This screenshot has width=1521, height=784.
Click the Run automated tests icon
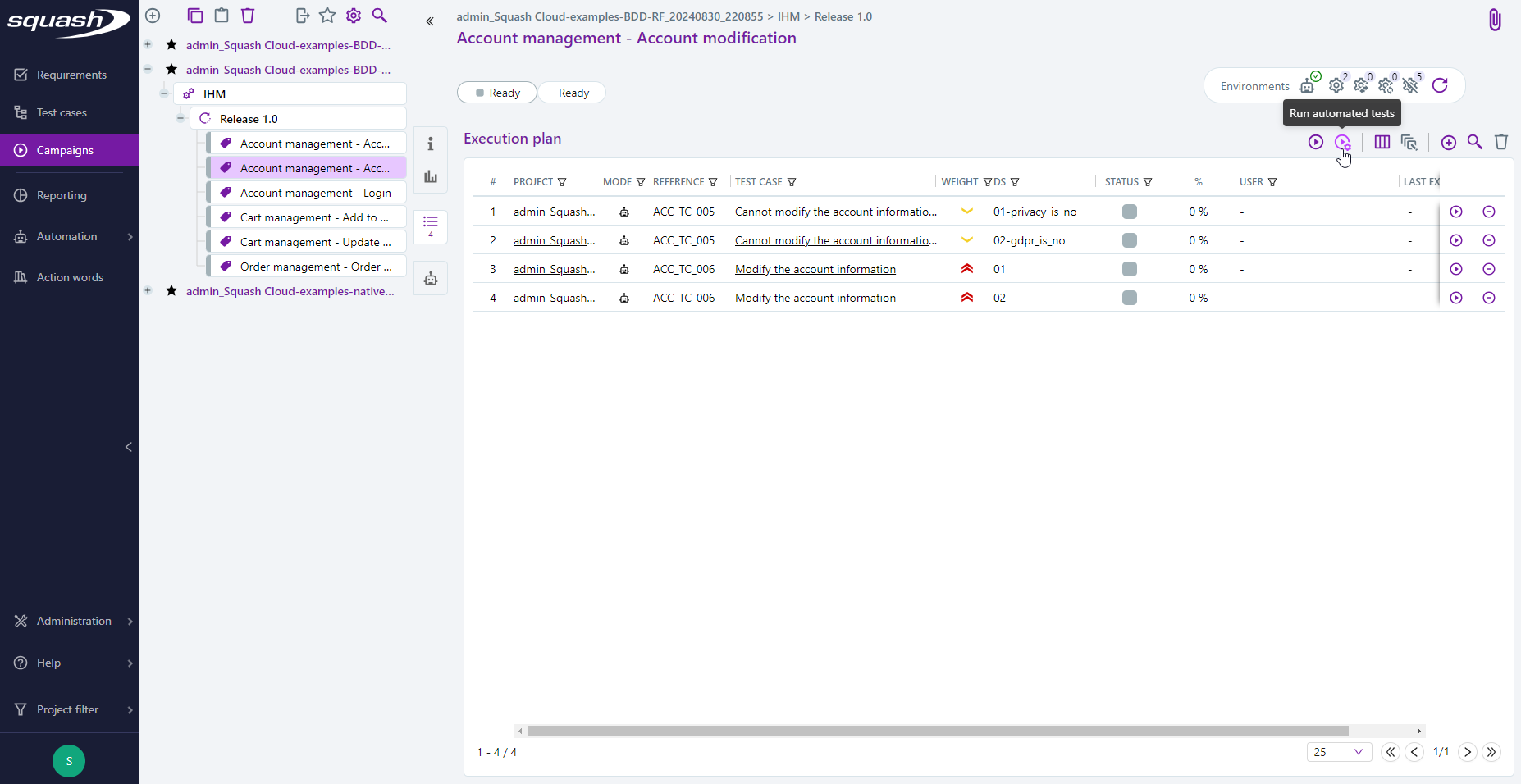pyautogui.click(x=1343, y=142)
